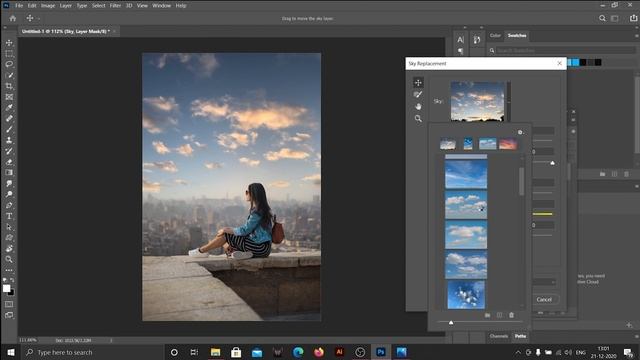Create new sky group folder icon
640x360 pixels.
(x=487, y=315)
